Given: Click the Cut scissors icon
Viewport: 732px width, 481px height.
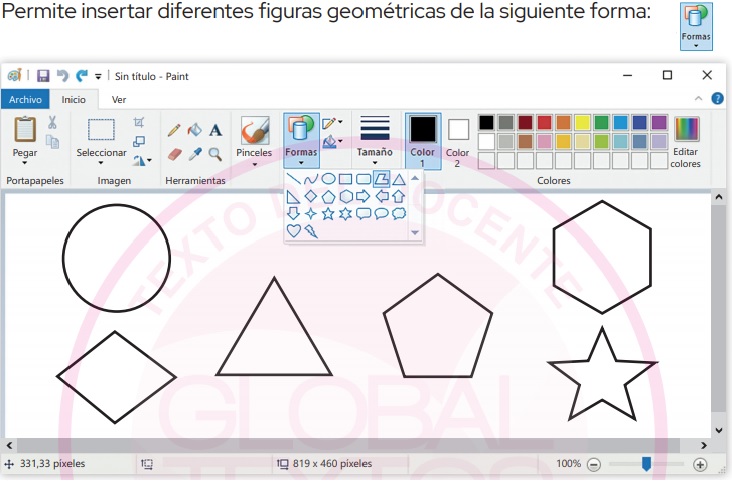Looking at the screenshot, I should (52, 122).
